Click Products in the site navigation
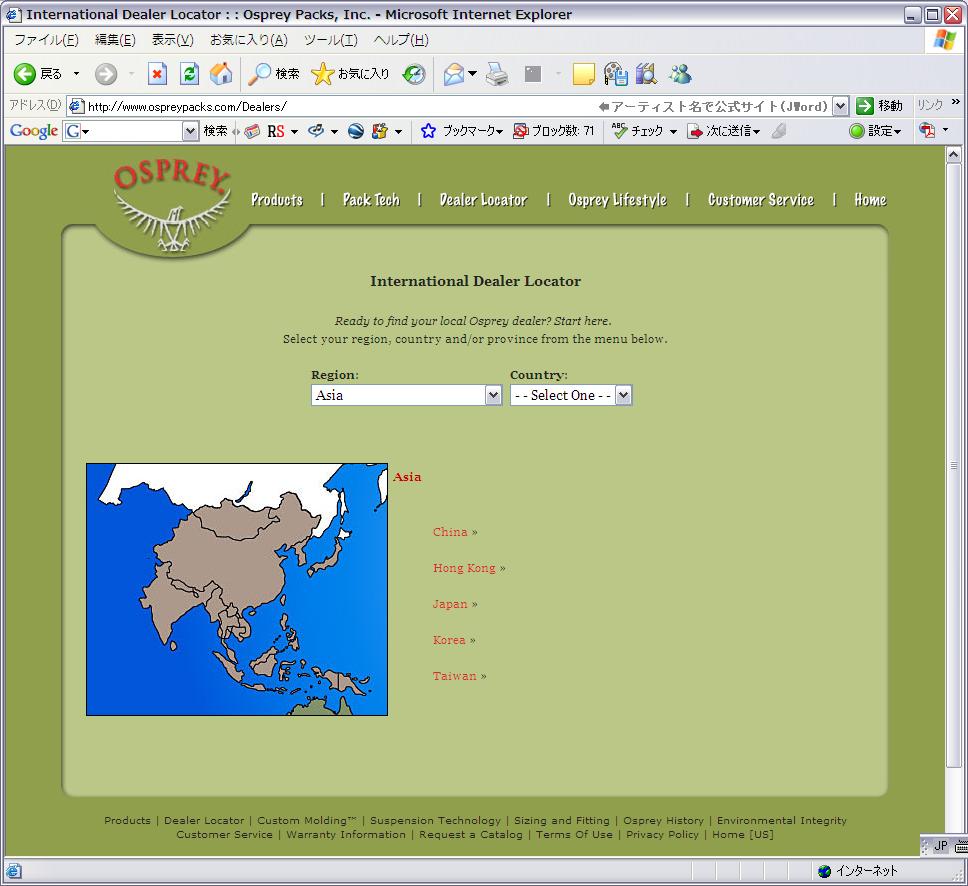The image size is (968, 886). pos(277,199)
